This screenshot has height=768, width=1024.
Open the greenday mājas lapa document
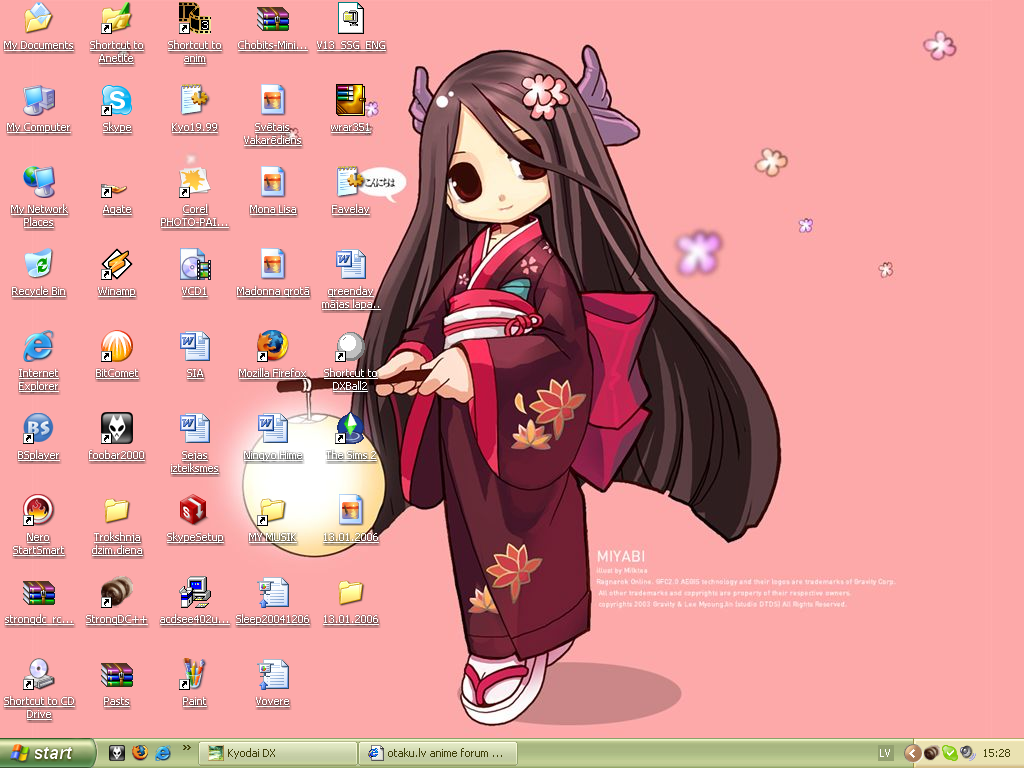tap(351, 264)
